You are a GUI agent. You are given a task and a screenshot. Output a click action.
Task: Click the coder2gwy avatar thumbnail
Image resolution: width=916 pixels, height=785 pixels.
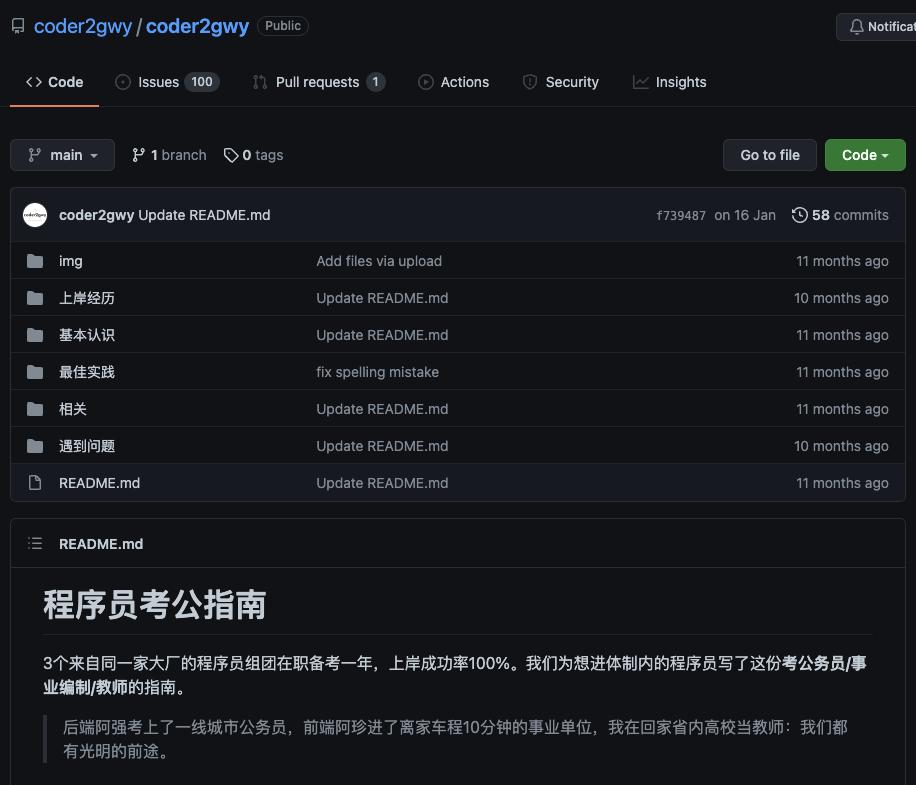(x=35, y=215)
